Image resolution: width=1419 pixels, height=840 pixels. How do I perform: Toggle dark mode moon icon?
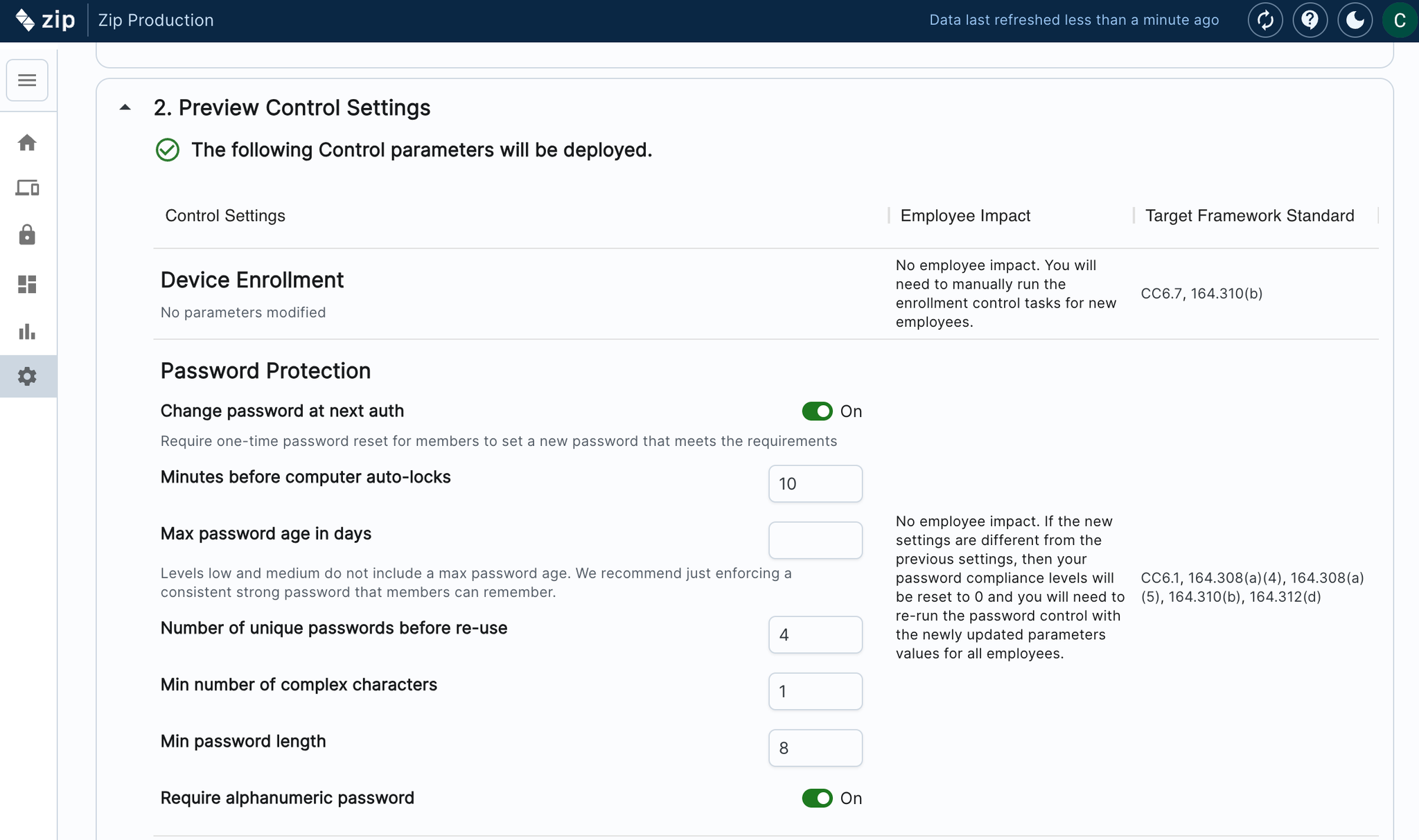point(1355,20)
